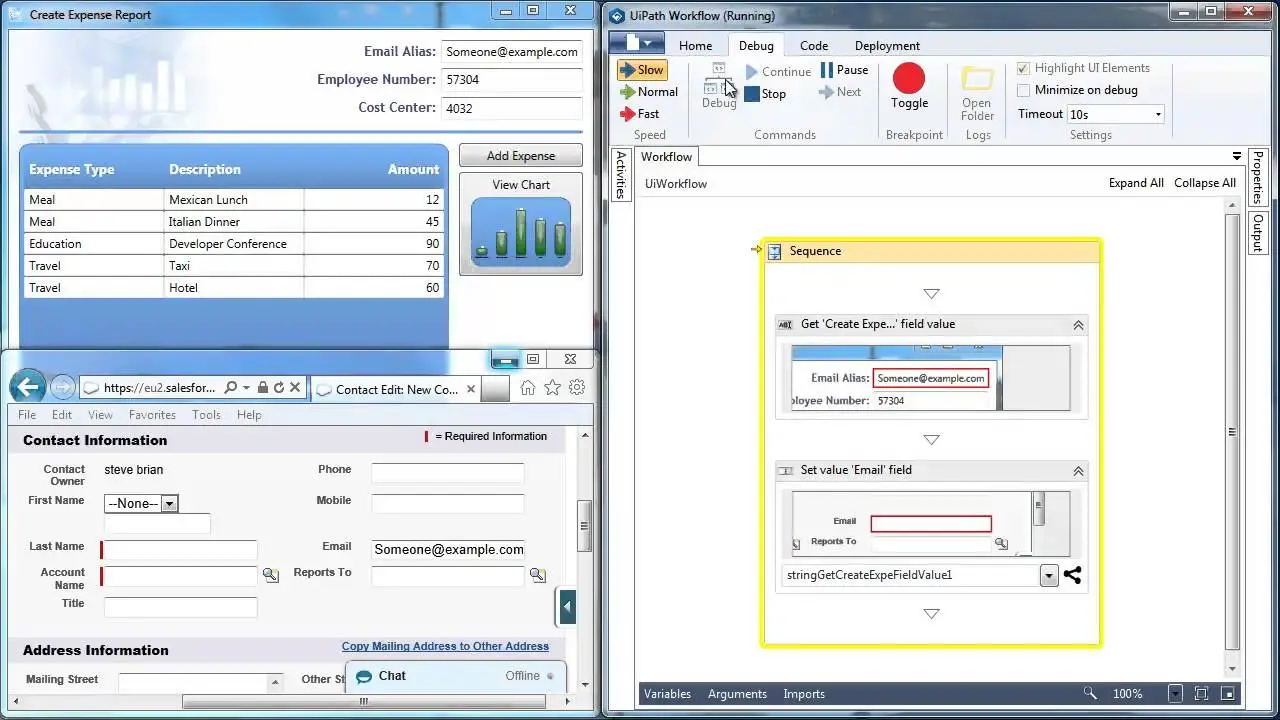This screenshot has height=720, width=1280.
Task: Expand the Salesforce side panel arrow
Action: pos(567,606)
